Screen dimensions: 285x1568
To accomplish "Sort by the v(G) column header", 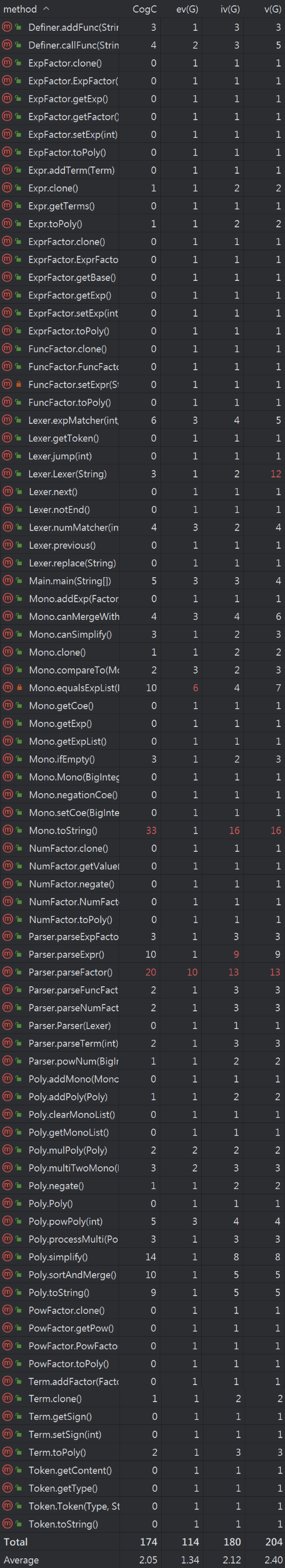I will (272, 9).
